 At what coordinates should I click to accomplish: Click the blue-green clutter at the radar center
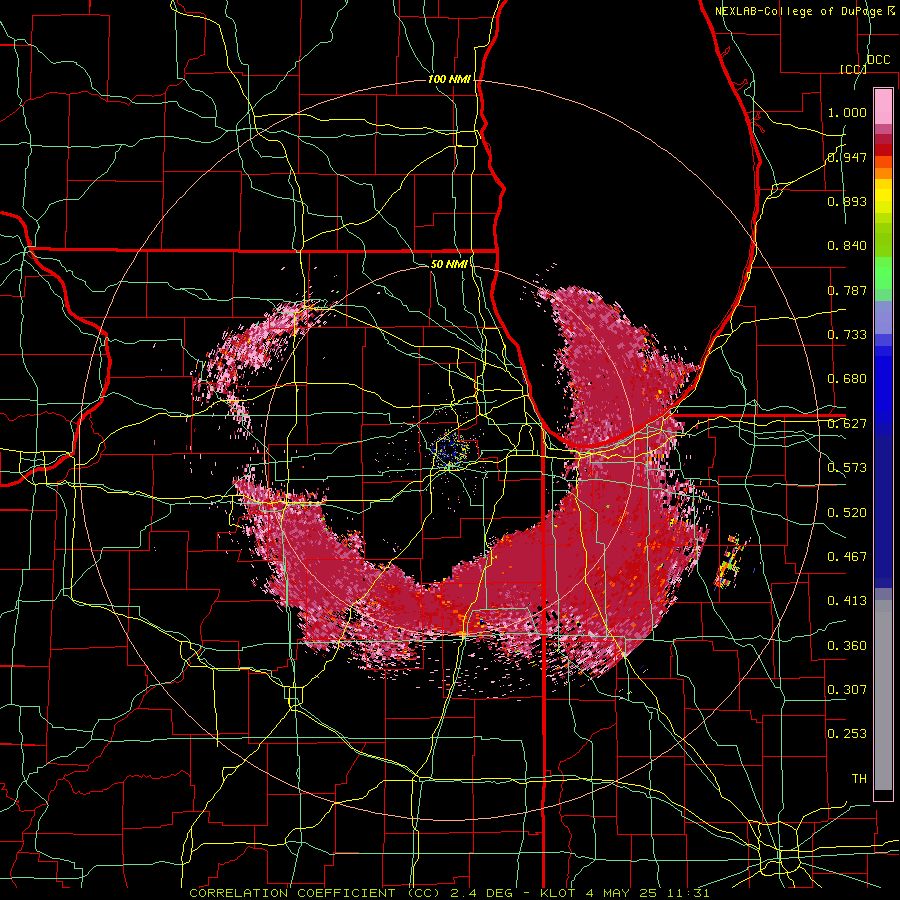tap(451, 451)
